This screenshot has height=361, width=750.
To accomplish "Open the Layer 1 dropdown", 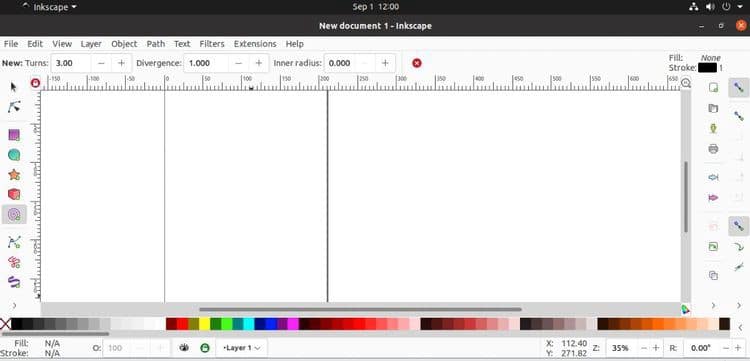I will (242, 348).
